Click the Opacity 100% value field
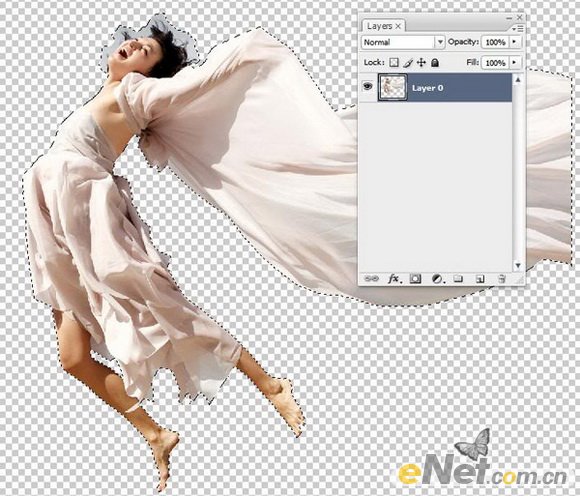Viewport: 580px width, 496px height. pyautogui.click(x=495, y=42)
